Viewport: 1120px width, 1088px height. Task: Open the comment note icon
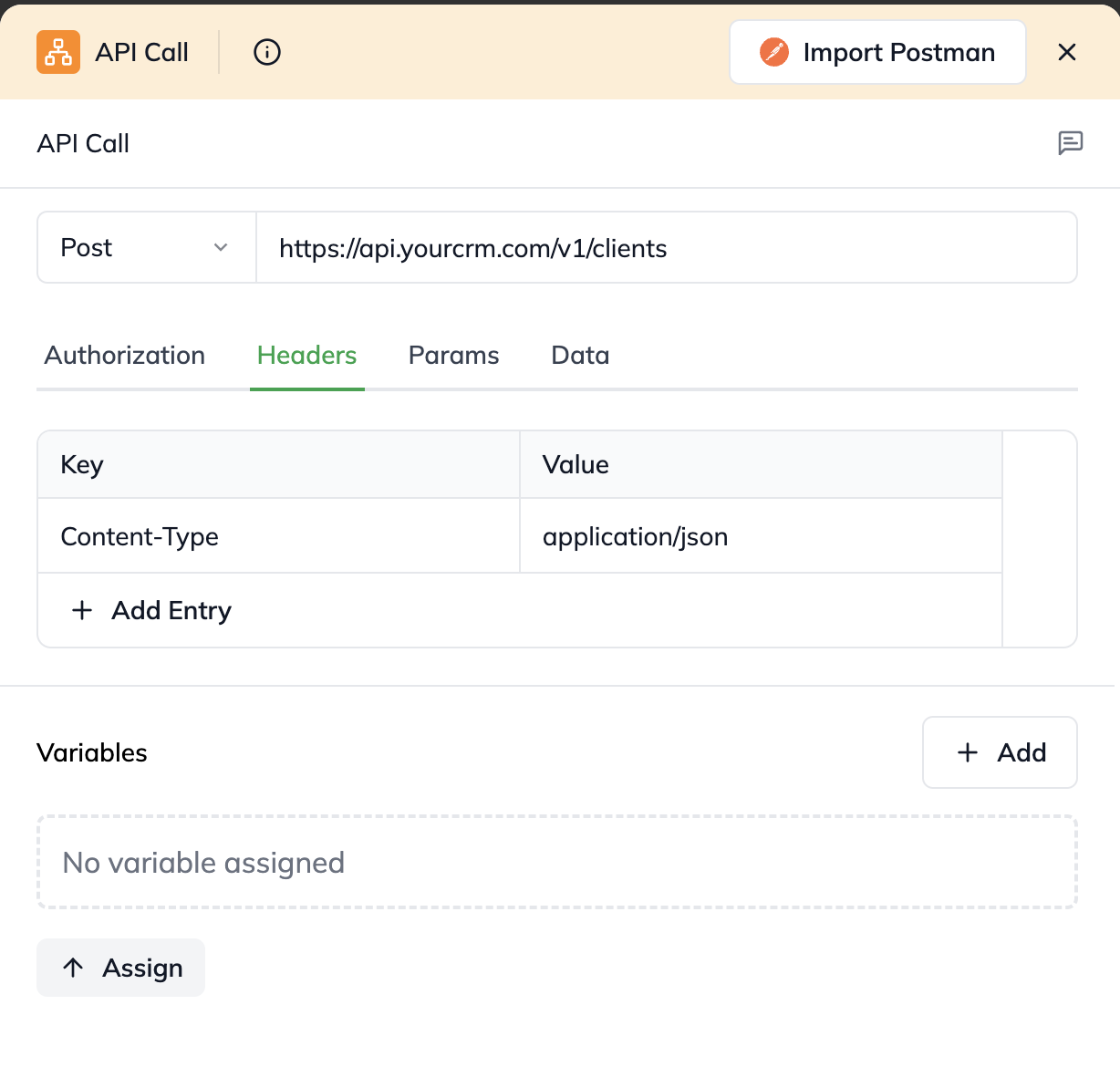pos(1070,143)
